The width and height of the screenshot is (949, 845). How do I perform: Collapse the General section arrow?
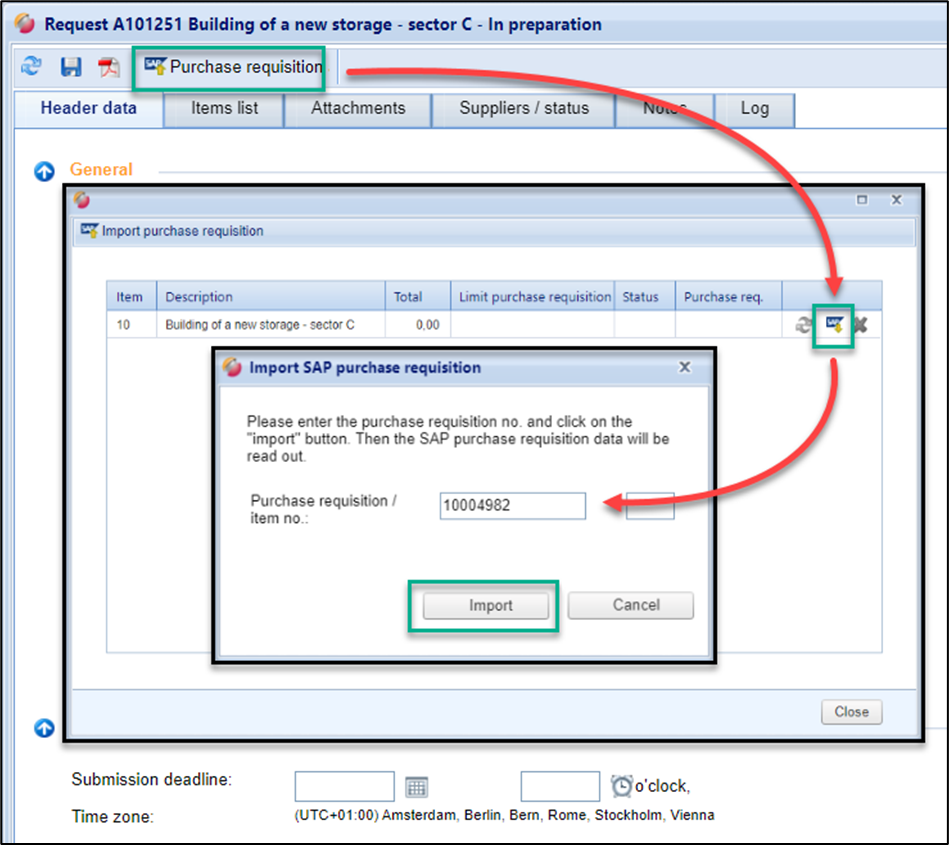point(44,171)
